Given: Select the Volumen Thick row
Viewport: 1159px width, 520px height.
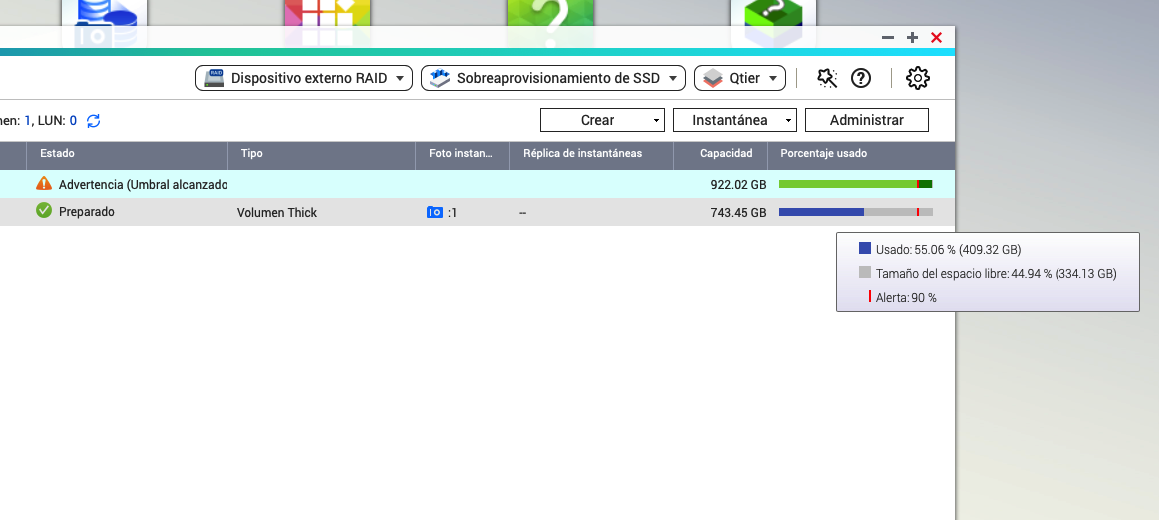Looking at the screenshot, I should [x=277, y=212].
